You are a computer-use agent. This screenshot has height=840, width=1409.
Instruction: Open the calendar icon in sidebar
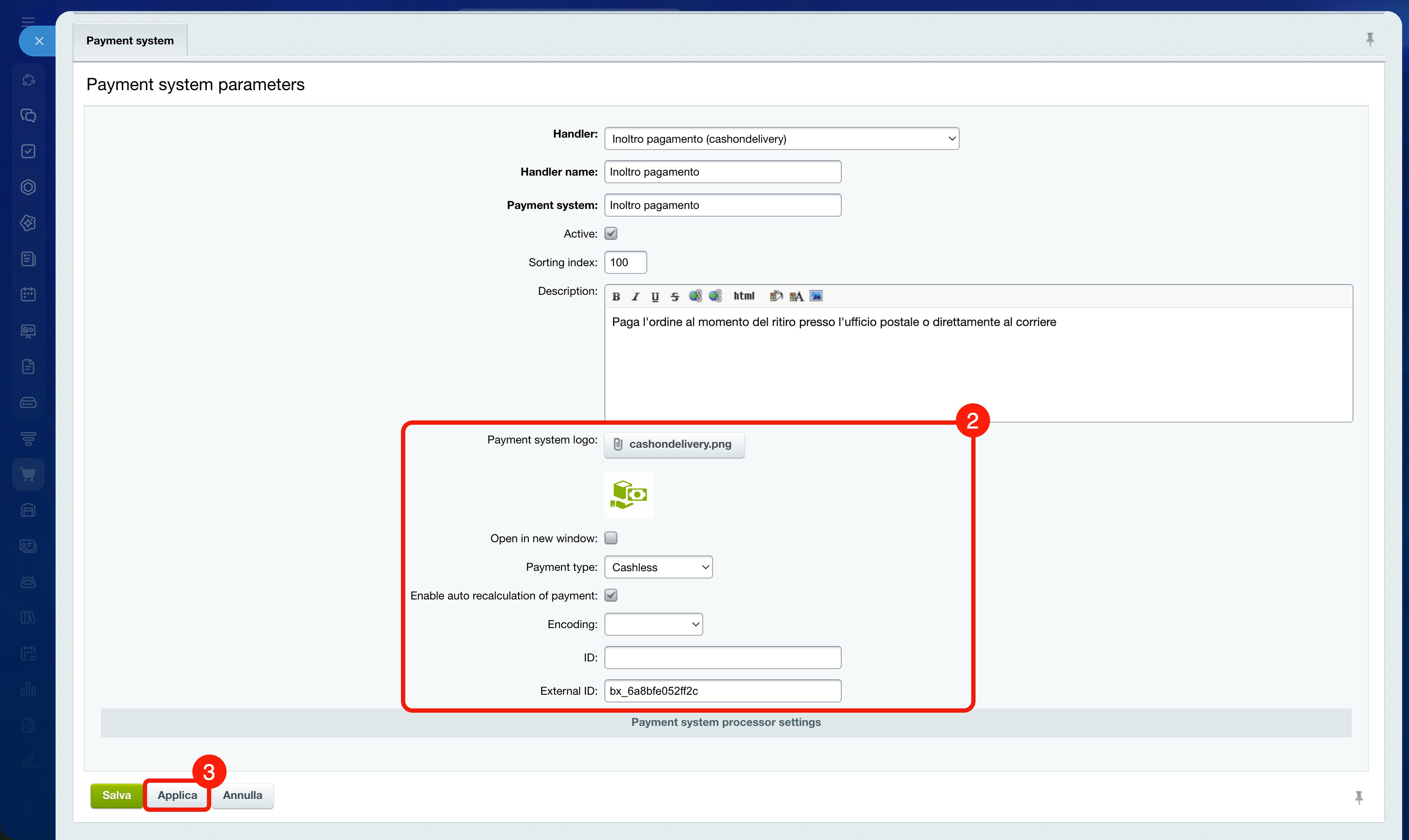point(28,294)
